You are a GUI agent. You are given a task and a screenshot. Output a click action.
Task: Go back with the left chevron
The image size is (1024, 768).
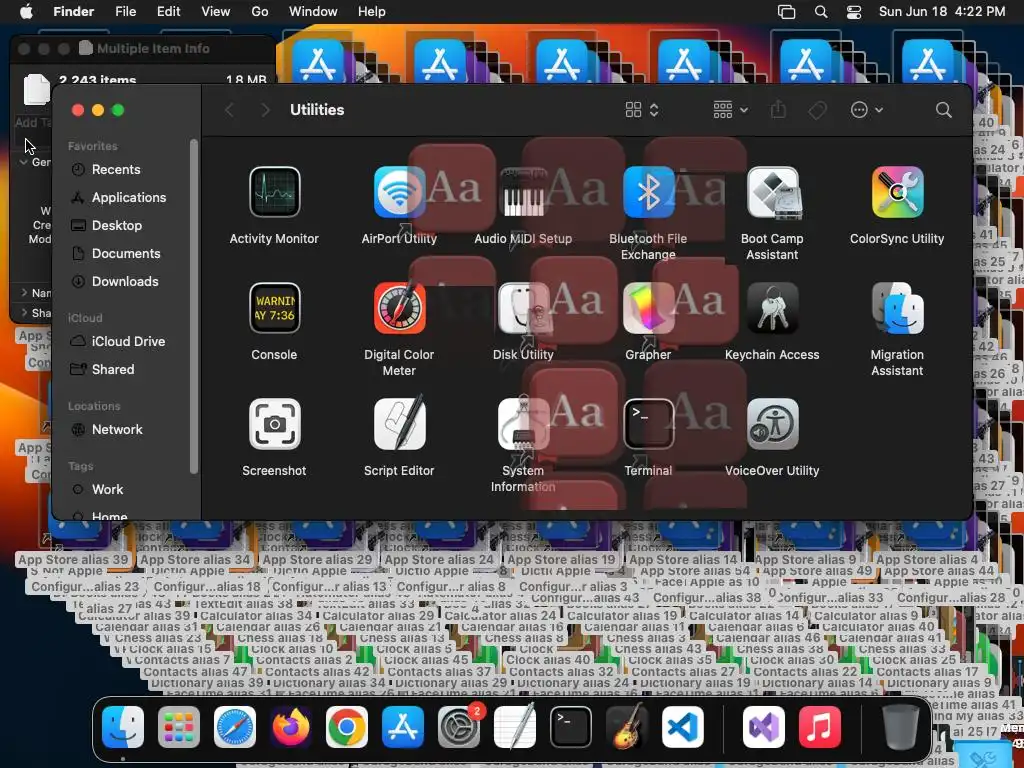coord(229,110)
